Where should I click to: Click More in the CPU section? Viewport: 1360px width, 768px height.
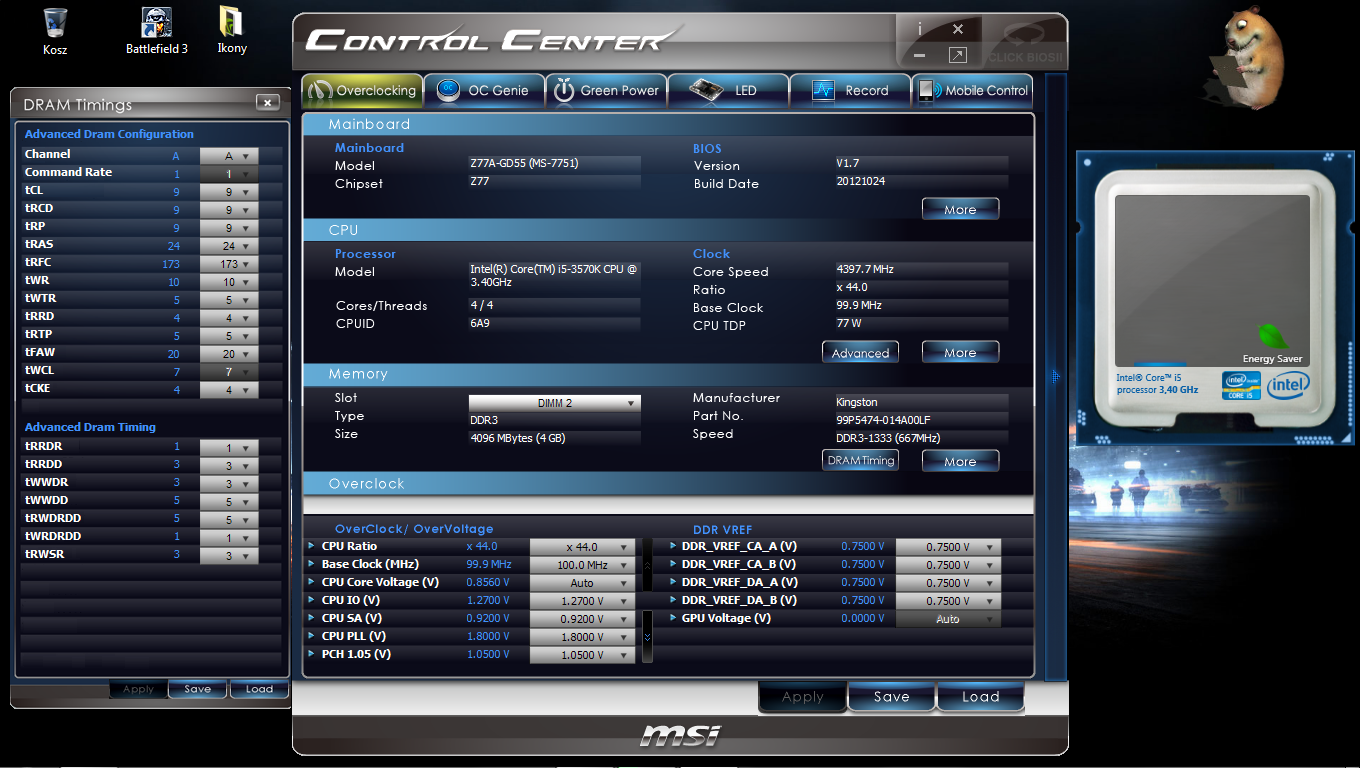[x=960, y=352]
